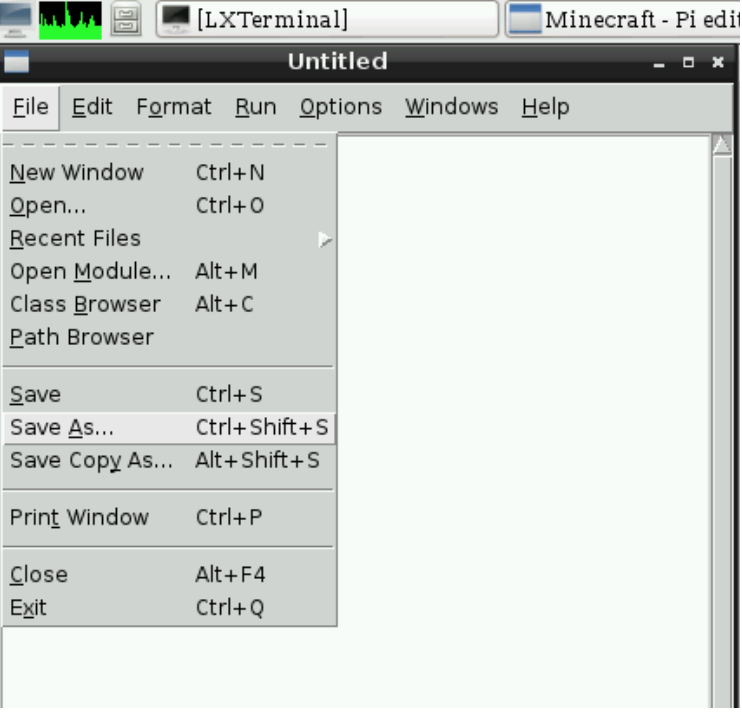This screenshot has width=742, height=714.
Task: Select Save in the File menu
Action: [x=169, y=395]
